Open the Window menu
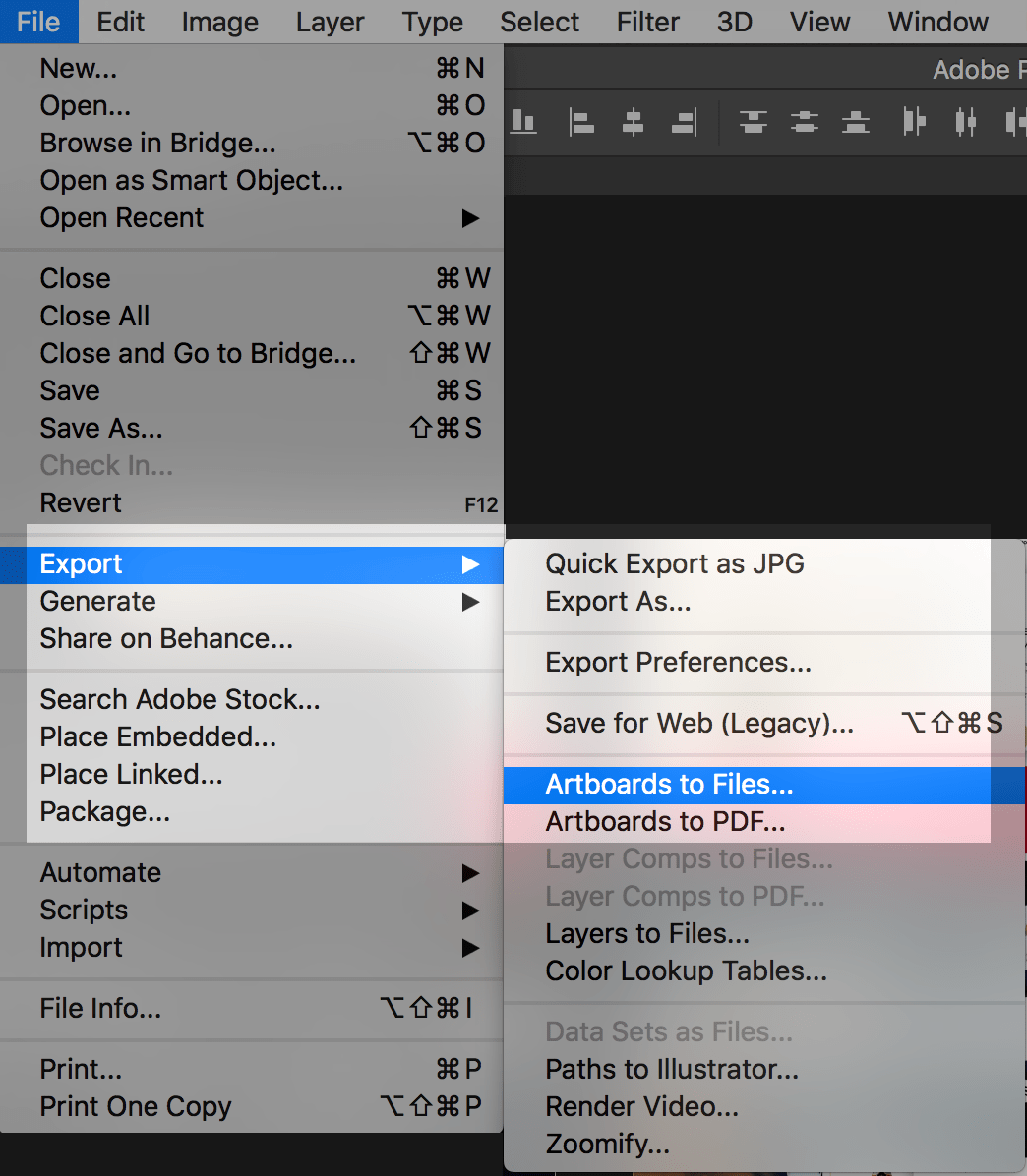1027x1176 pixels. (x=936, y=22)
